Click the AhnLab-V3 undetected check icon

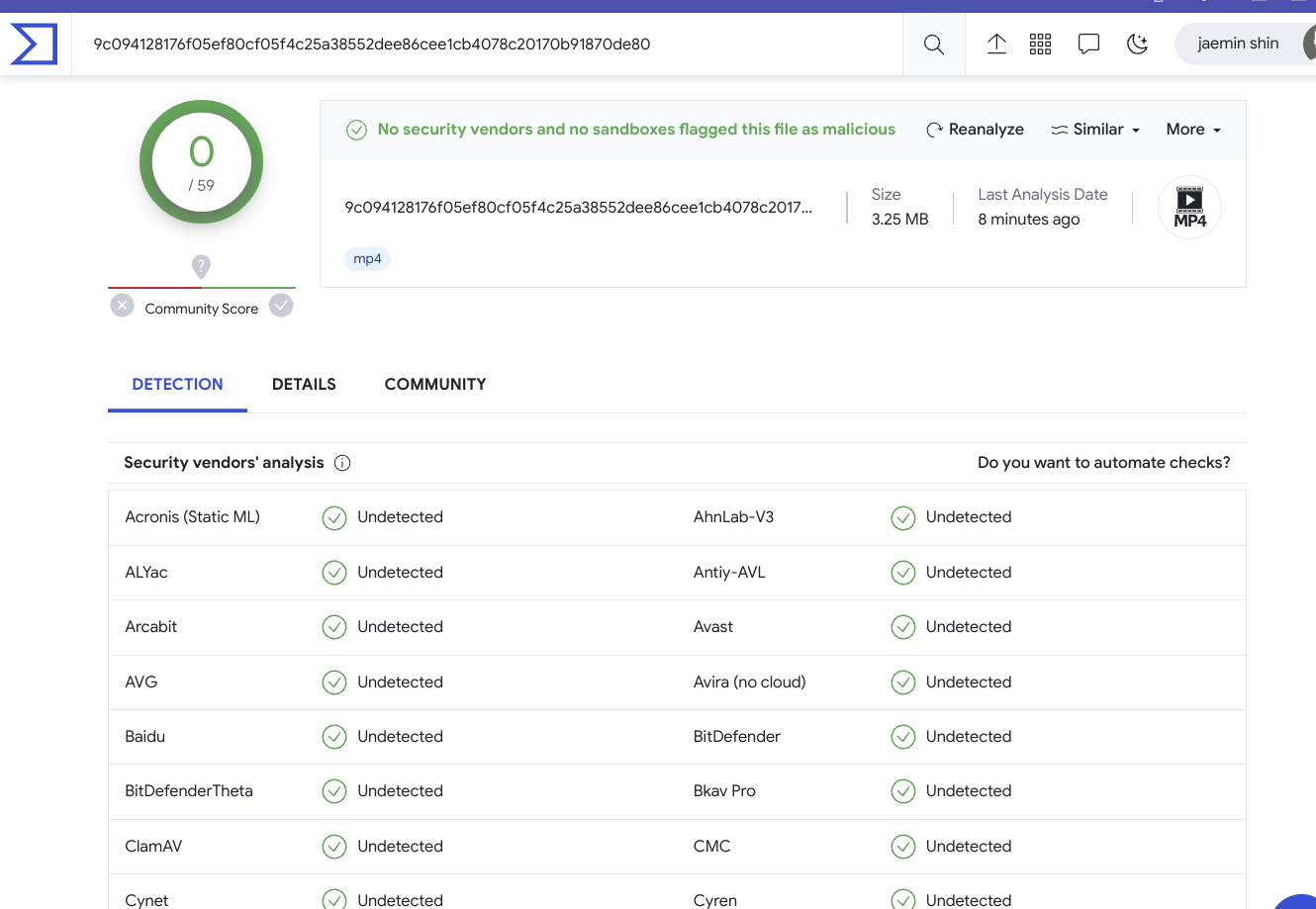click(x=903, y=517)
